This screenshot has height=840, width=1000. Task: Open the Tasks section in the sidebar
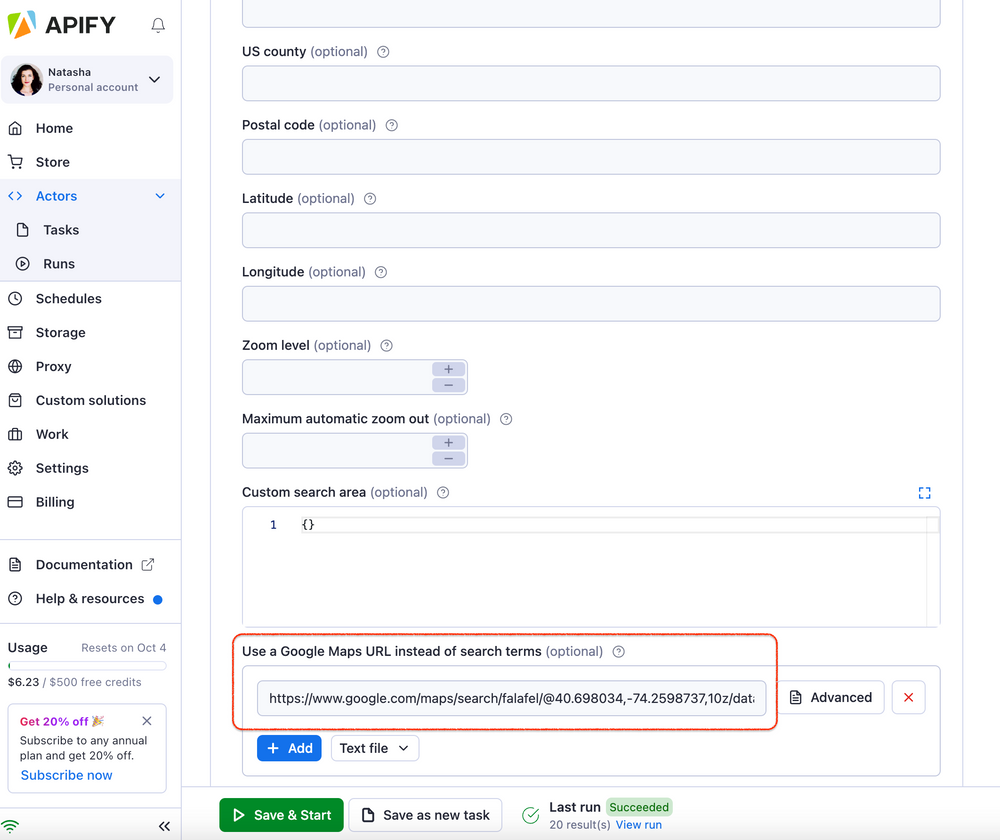[58, 229]
